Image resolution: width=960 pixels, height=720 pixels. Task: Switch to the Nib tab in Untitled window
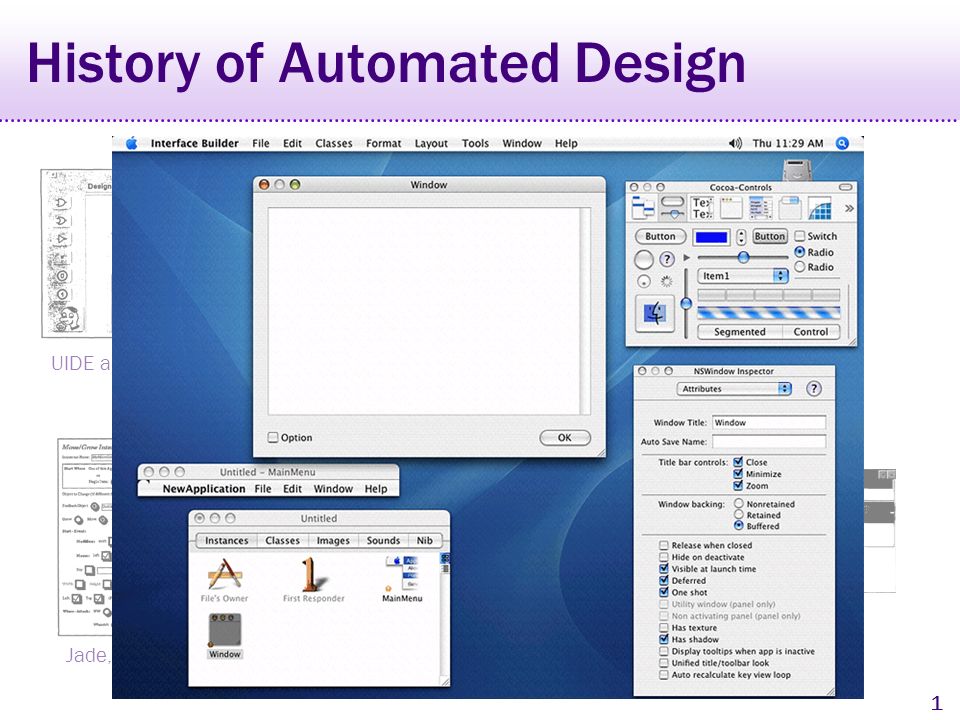(x=424, y=541)
